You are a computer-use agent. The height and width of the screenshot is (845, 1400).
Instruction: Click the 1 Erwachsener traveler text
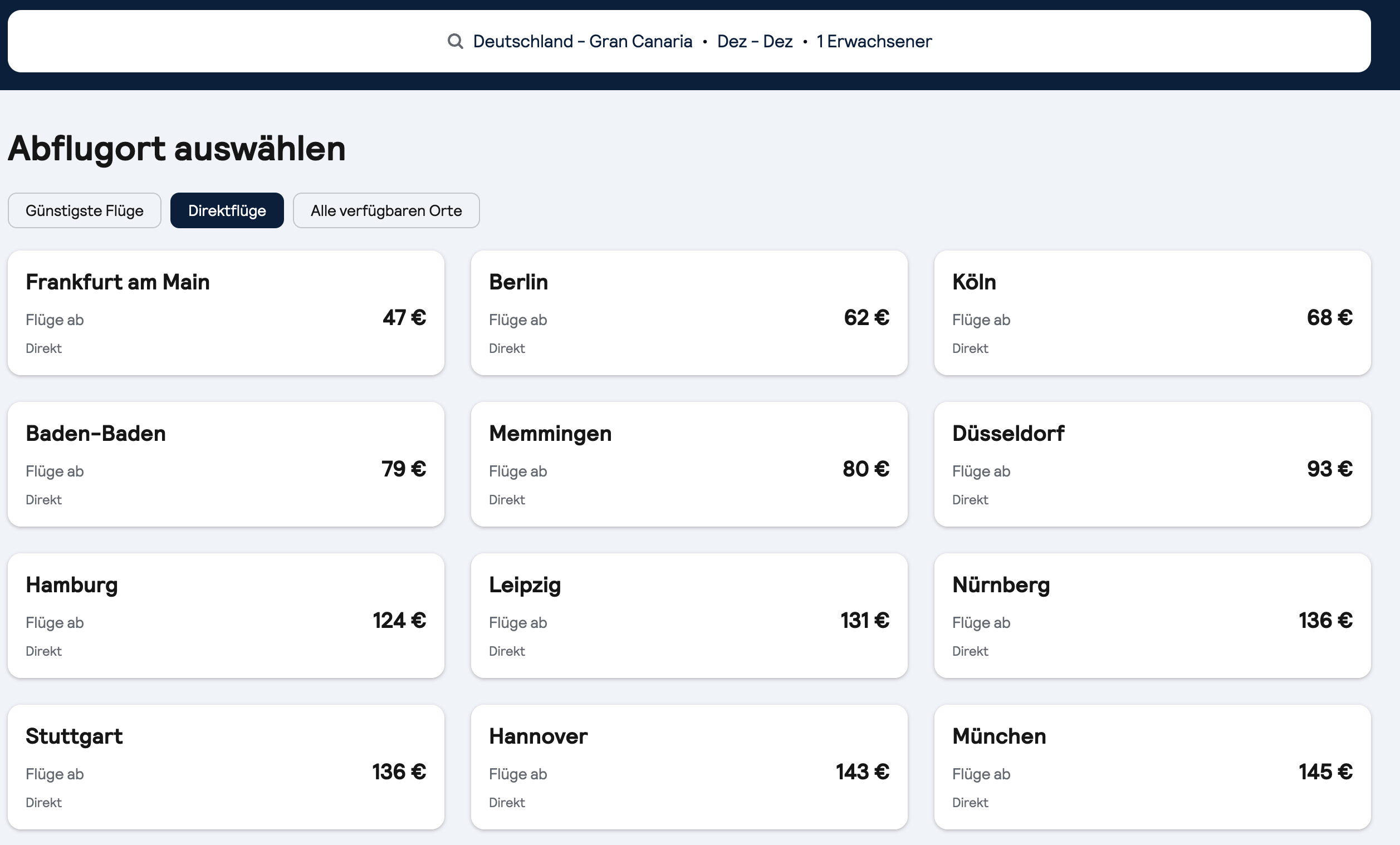pyautogui.click(x=874, y=41)
